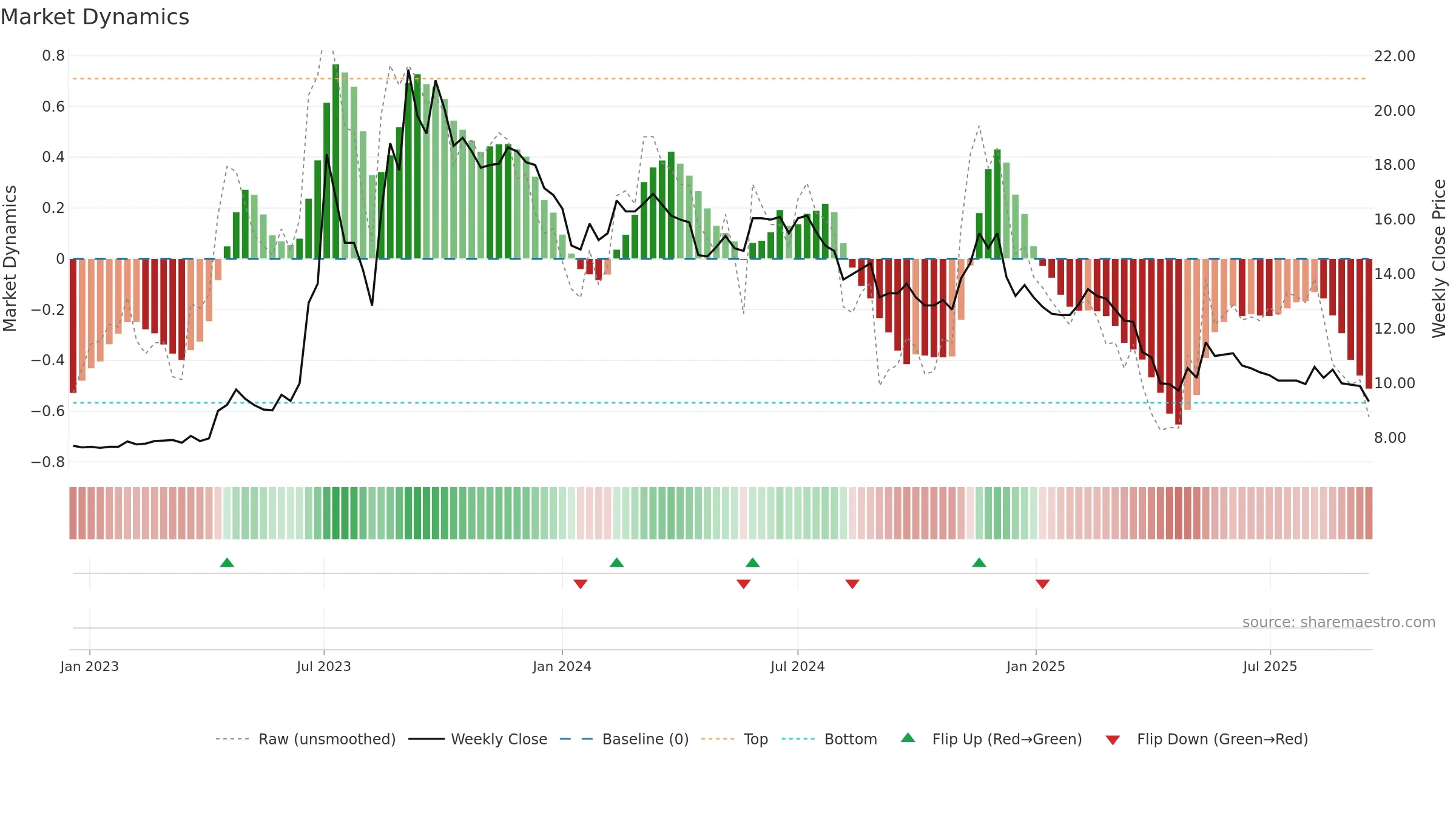Click the 0.6 left axis tick label

pos(53,107)
